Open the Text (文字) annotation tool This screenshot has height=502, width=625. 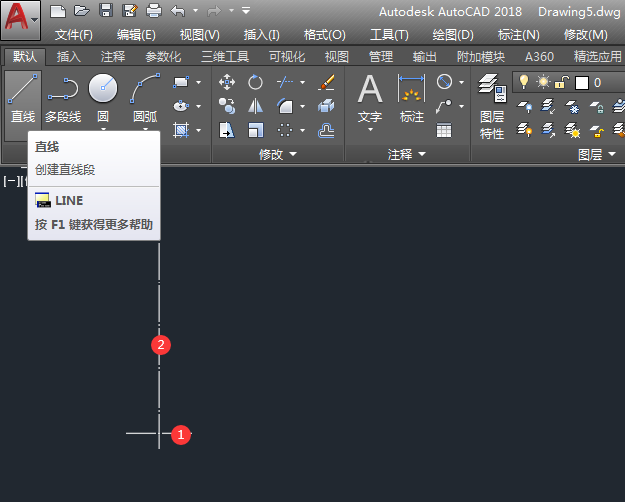[370, 98]
